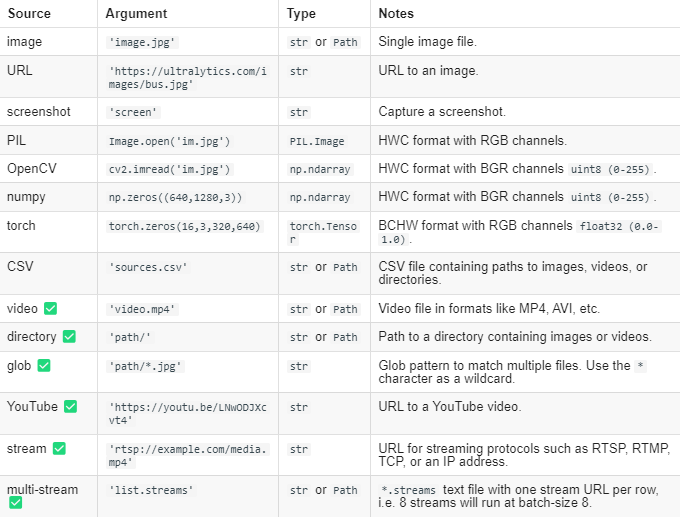680x517 pixels.
Task: Click the rtsp://example.com/media.mp4 argument
Action: coord(188,455)
